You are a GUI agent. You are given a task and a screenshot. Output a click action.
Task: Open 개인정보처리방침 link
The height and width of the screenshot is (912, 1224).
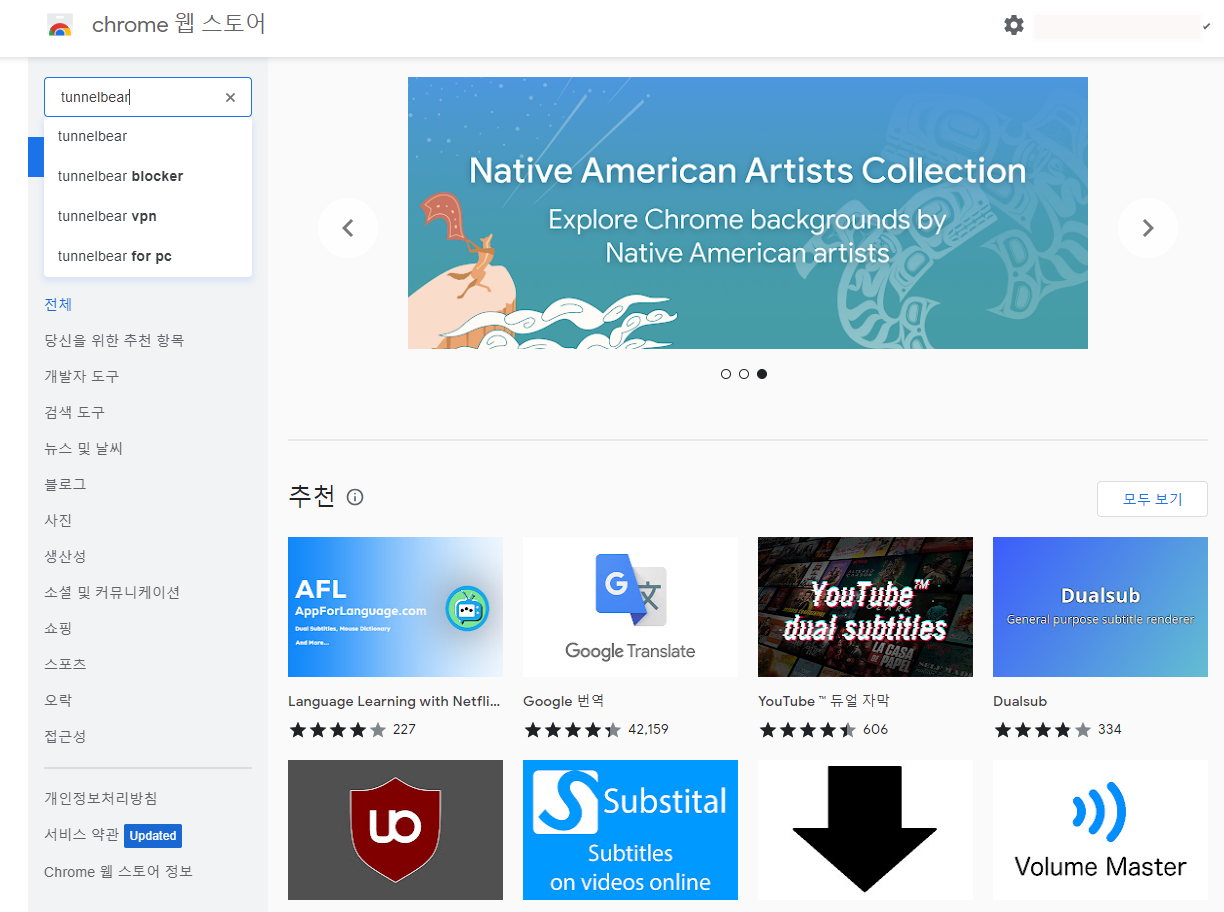tap(101, 798)
